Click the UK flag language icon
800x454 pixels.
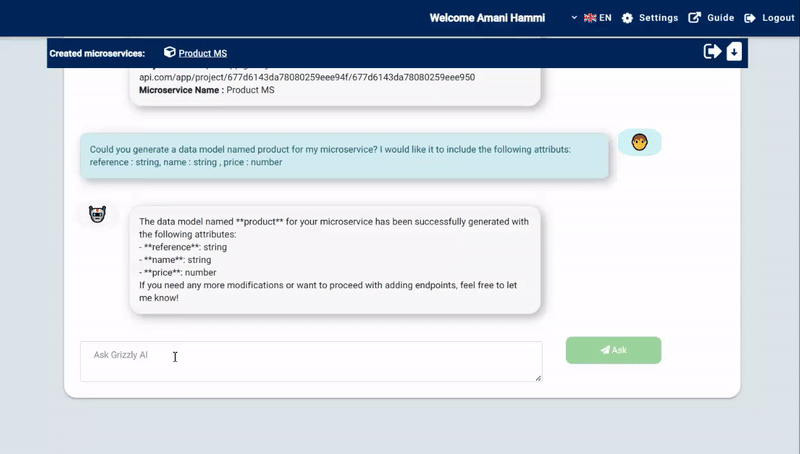point(590,18)
